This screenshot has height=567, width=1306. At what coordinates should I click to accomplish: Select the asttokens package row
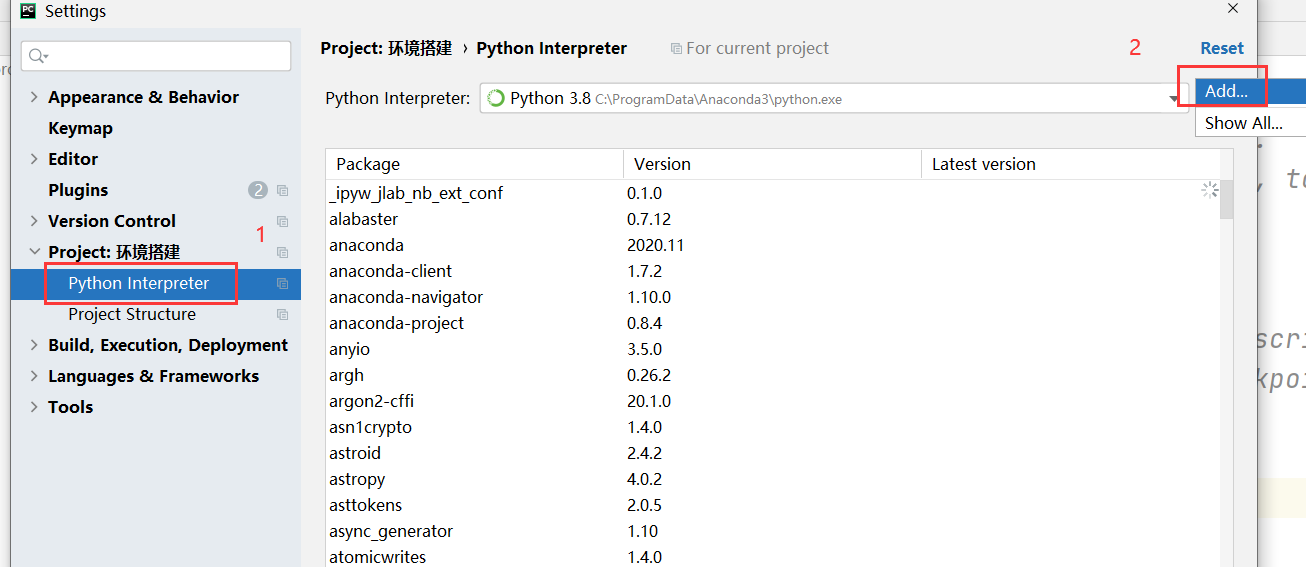[x=773, y=505]
